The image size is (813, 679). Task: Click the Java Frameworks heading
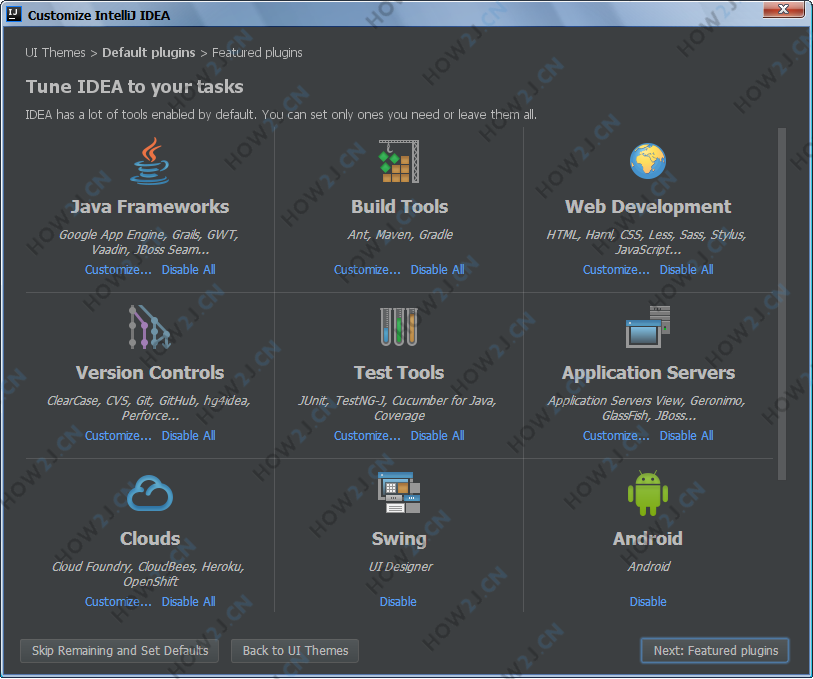[150, 207]
